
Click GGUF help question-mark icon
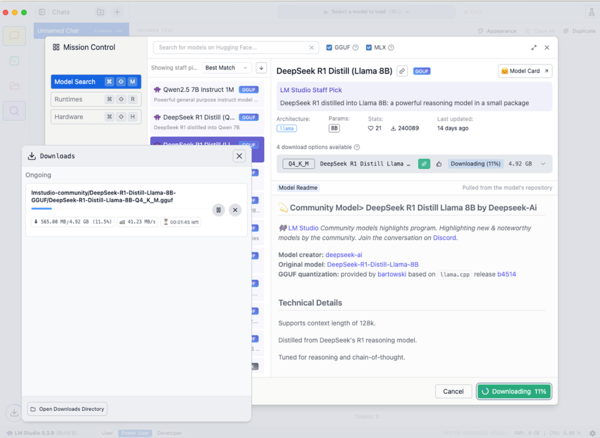coord(355,47)
